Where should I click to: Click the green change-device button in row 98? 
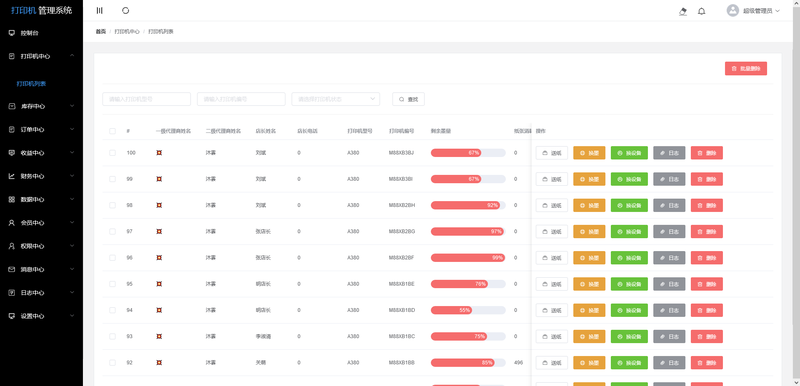(629, 205)
